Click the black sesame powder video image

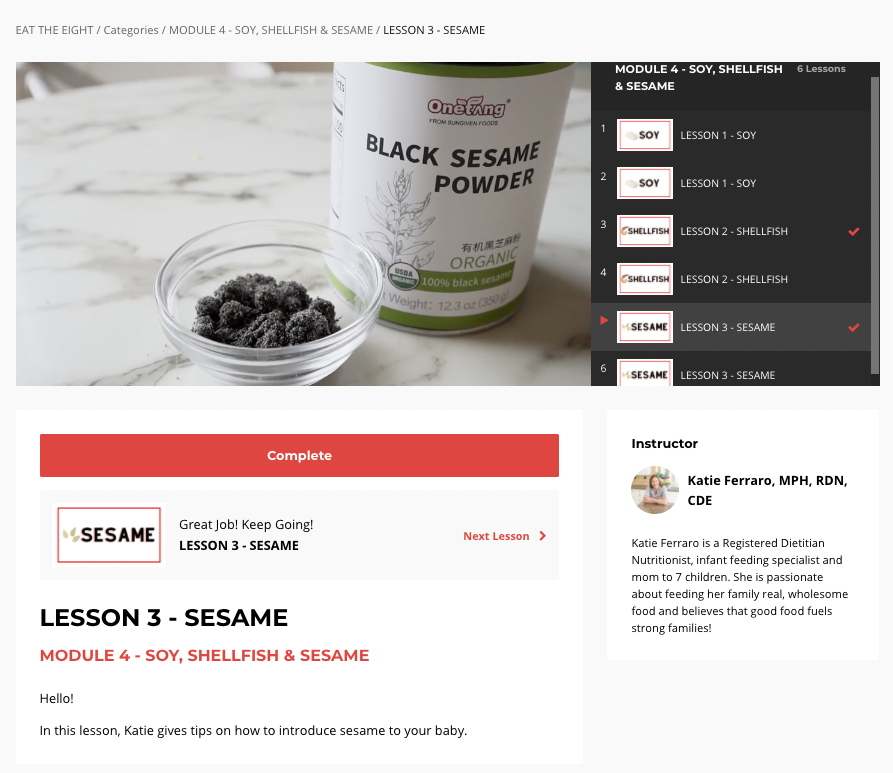[303, 224]
